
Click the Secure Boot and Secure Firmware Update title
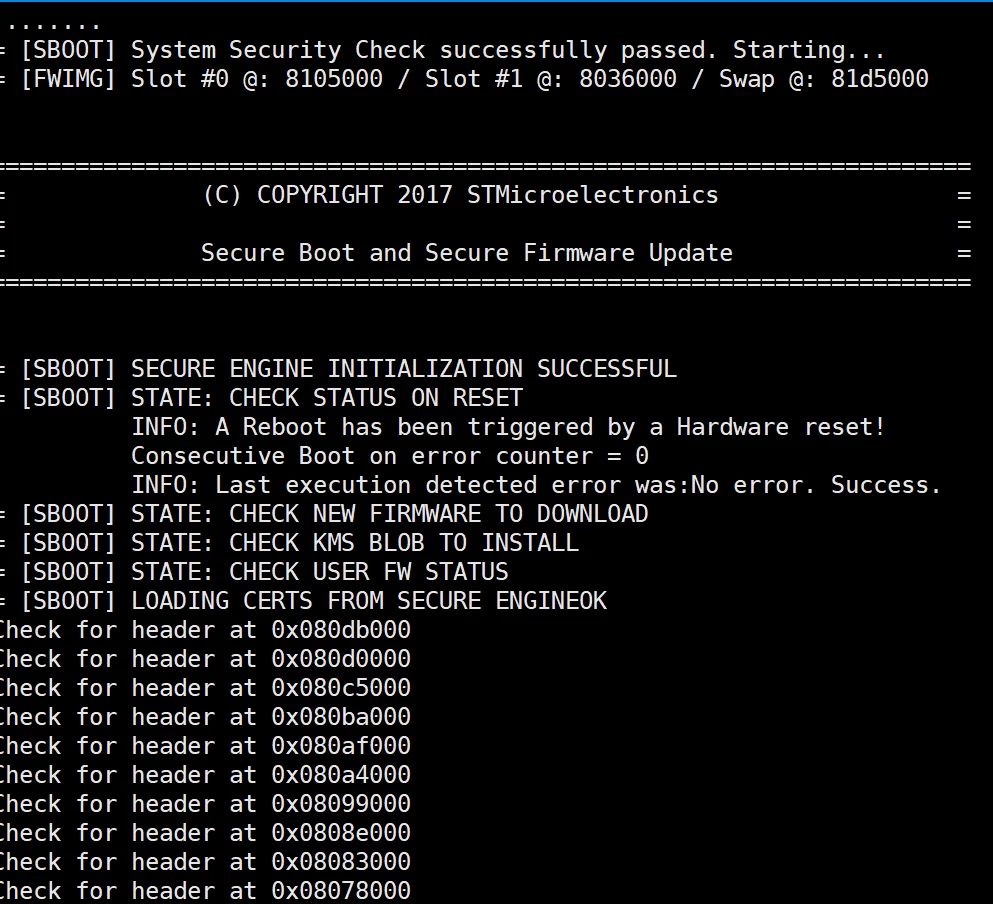tap(467, 253)
